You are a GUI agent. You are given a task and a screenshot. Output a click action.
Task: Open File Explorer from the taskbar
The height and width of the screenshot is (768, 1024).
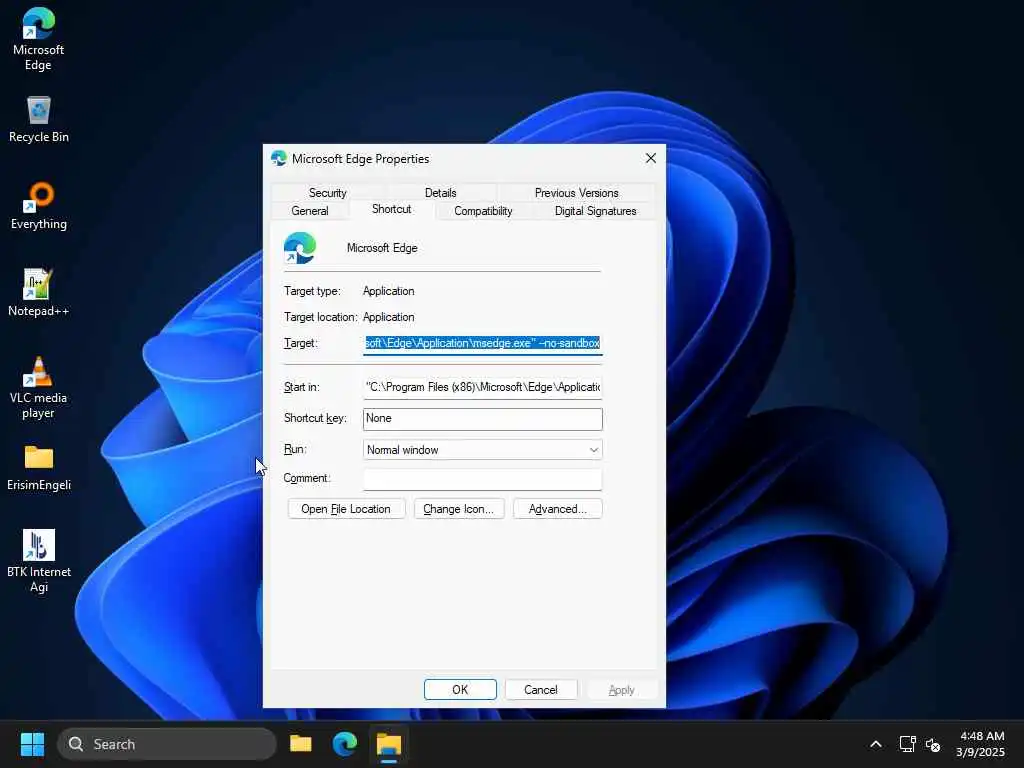tap(300, 744)
